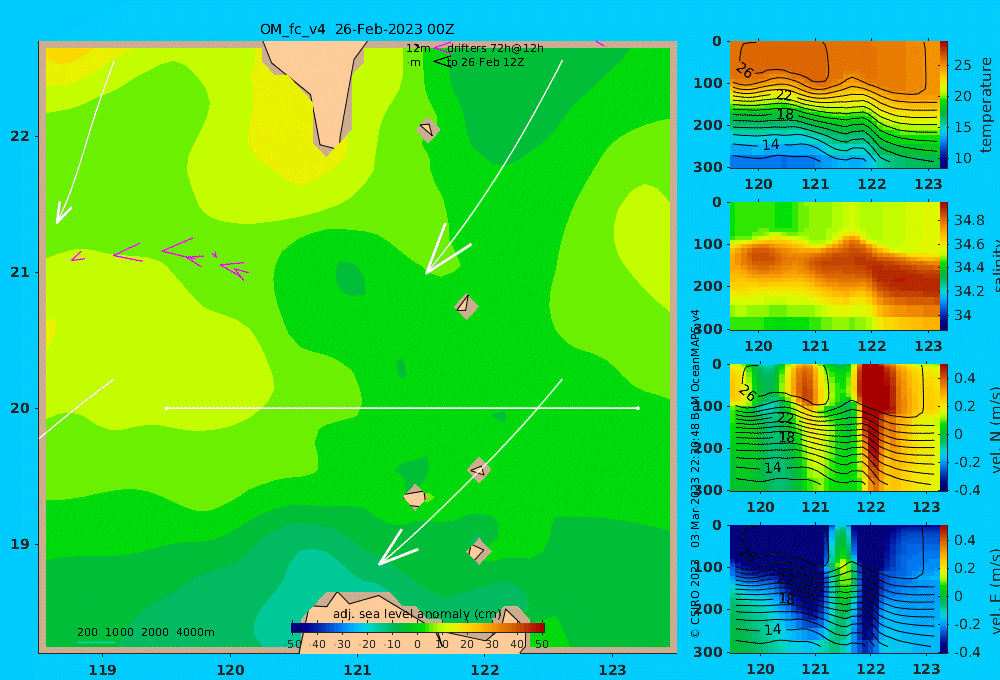1000x680 pixels.
Task: Click the black arrow icon beside "to 26 Feb 12Z"
Action: pyautogui.click(x=441, y=62)
